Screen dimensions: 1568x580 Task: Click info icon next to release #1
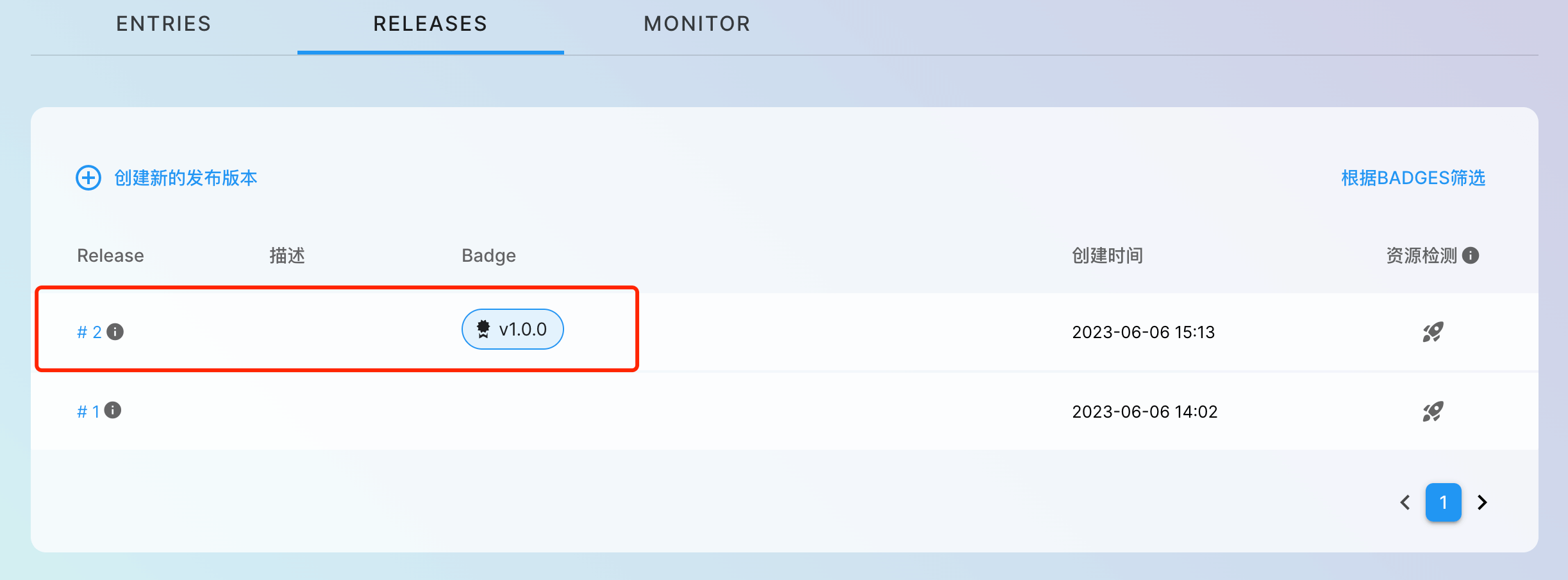pyautogui.click(x=113, y=410)
